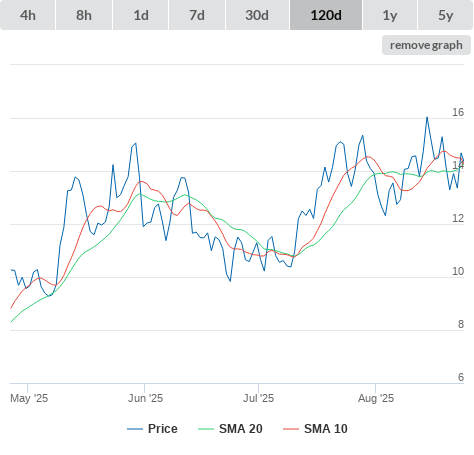Select the 4h time range tab
The image size is (474, 455).
(x=28, y=15)
